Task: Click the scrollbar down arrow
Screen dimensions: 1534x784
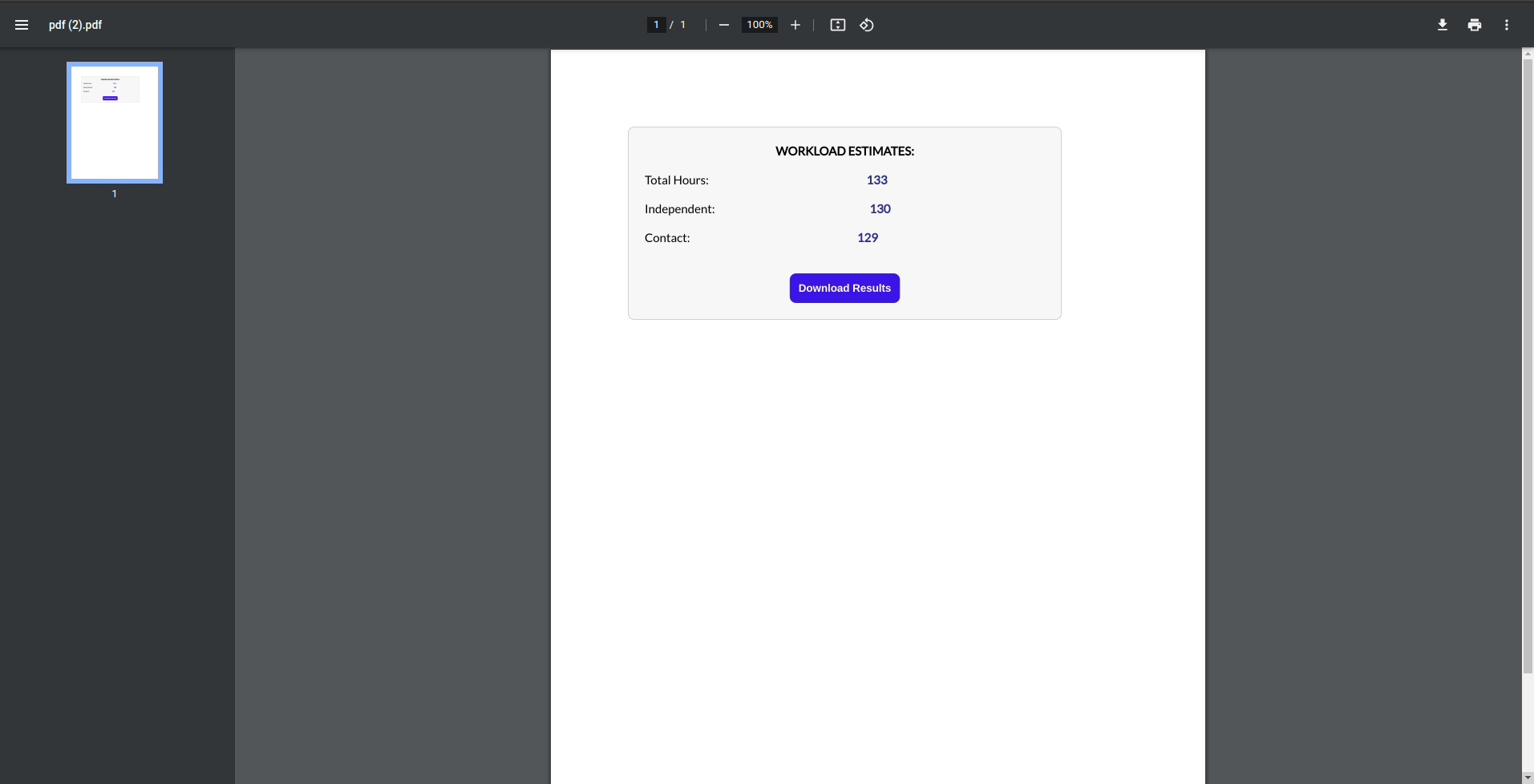Action: click(1527, 778)
